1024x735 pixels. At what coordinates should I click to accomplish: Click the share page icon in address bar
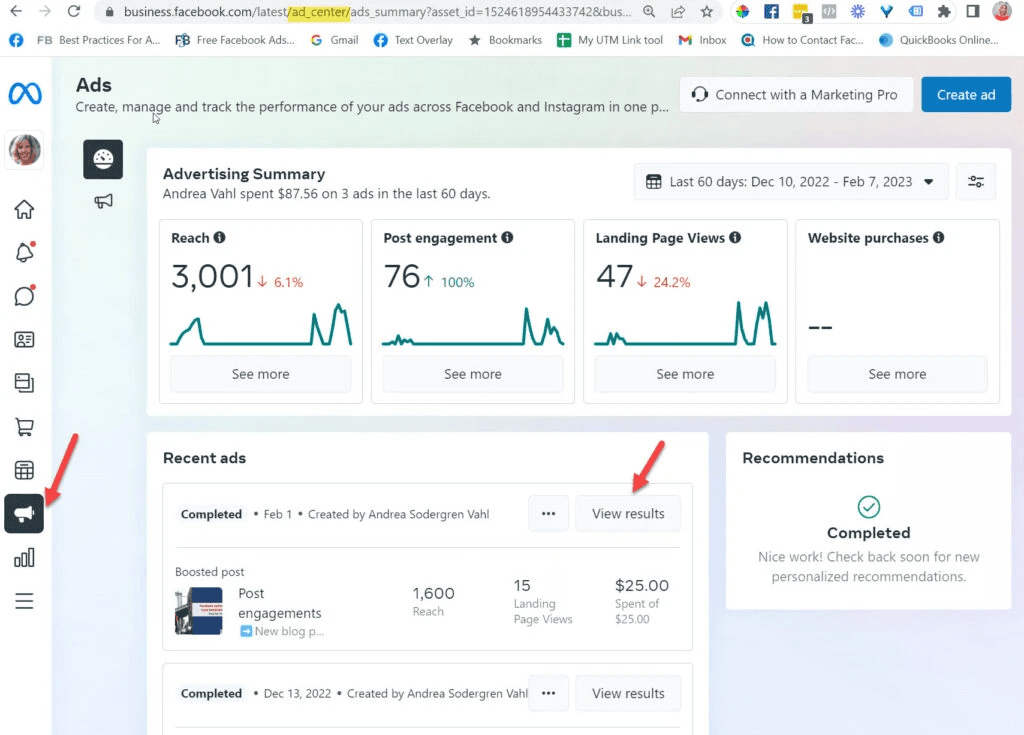pos(678,11)
